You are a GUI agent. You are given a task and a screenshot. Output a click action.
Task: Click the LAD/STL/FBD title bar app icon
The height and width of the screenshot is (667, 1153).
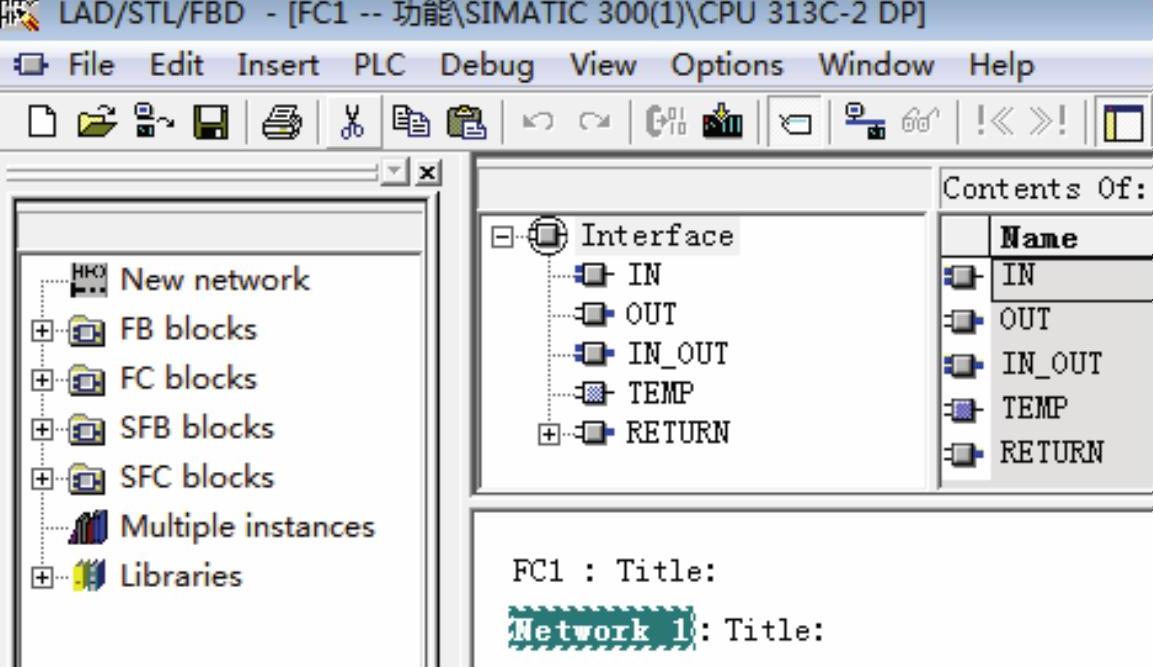click(21, 15)
